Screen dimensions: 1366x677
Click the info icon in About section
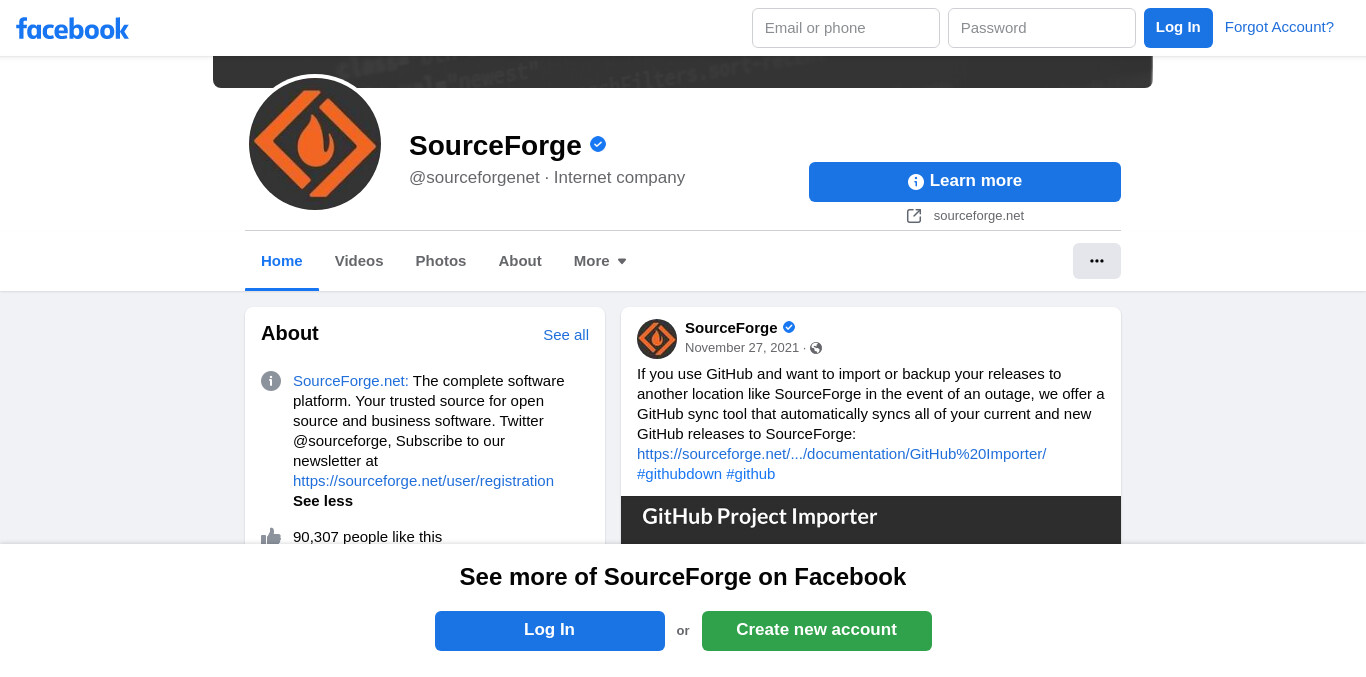[x=271, y=381]
